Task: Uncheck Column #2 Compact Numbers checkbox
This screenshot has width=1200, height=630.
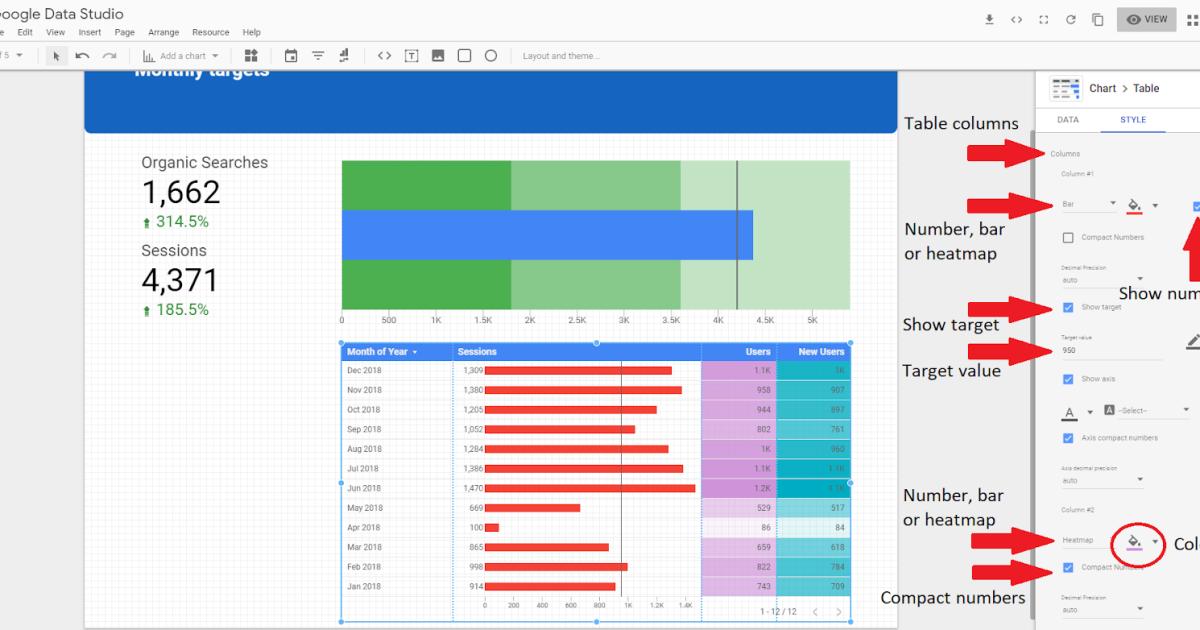Action: tap(1068, 567)
